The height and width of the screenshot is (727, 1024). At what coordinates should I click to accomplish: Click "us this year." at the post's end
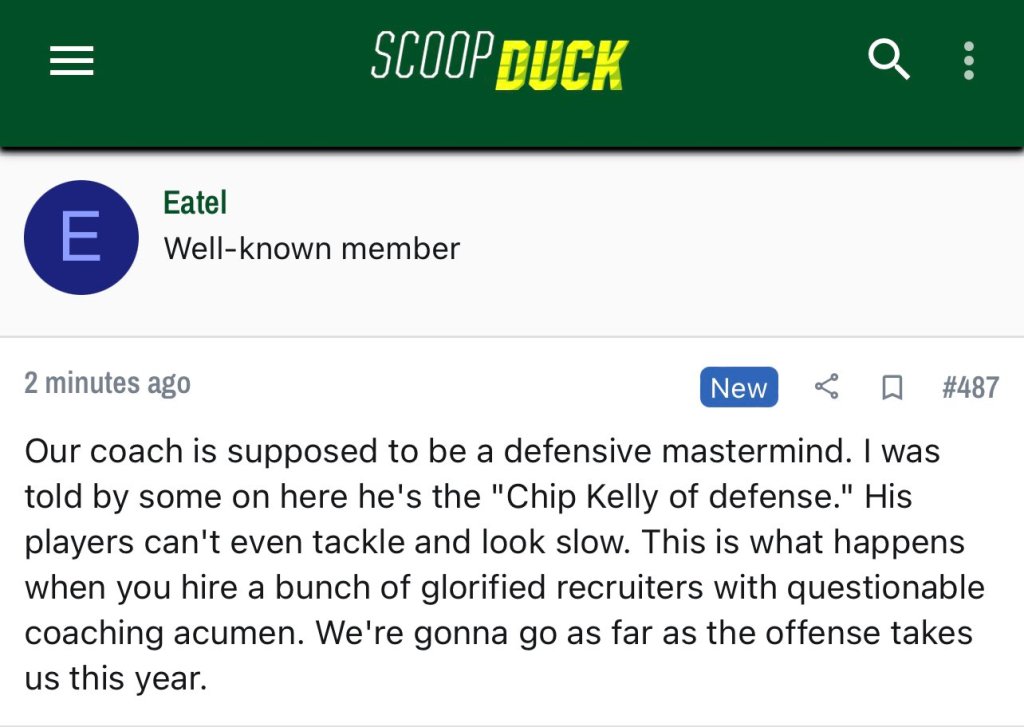tap(115, 679)
